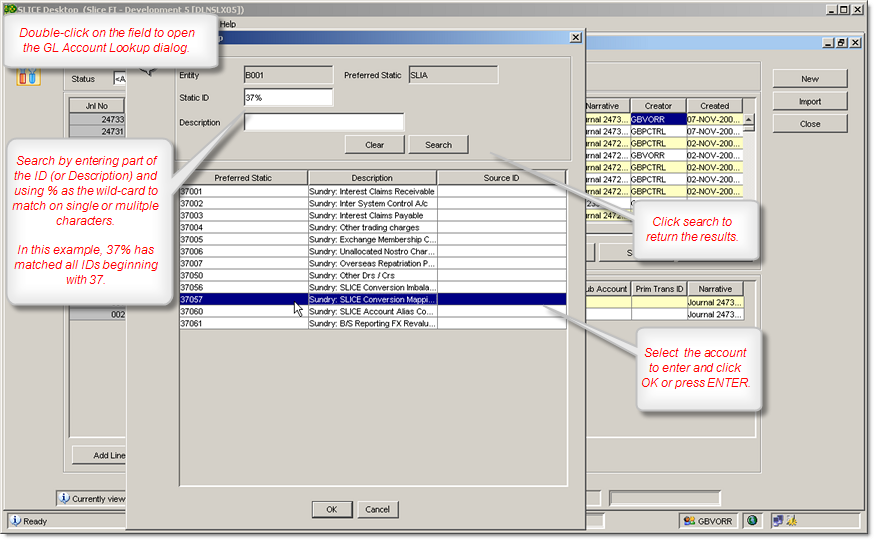Image resolution: width=874 pixels, height=540 pixels.
Task: Click the green globe status bar icon
Action: 752,521
